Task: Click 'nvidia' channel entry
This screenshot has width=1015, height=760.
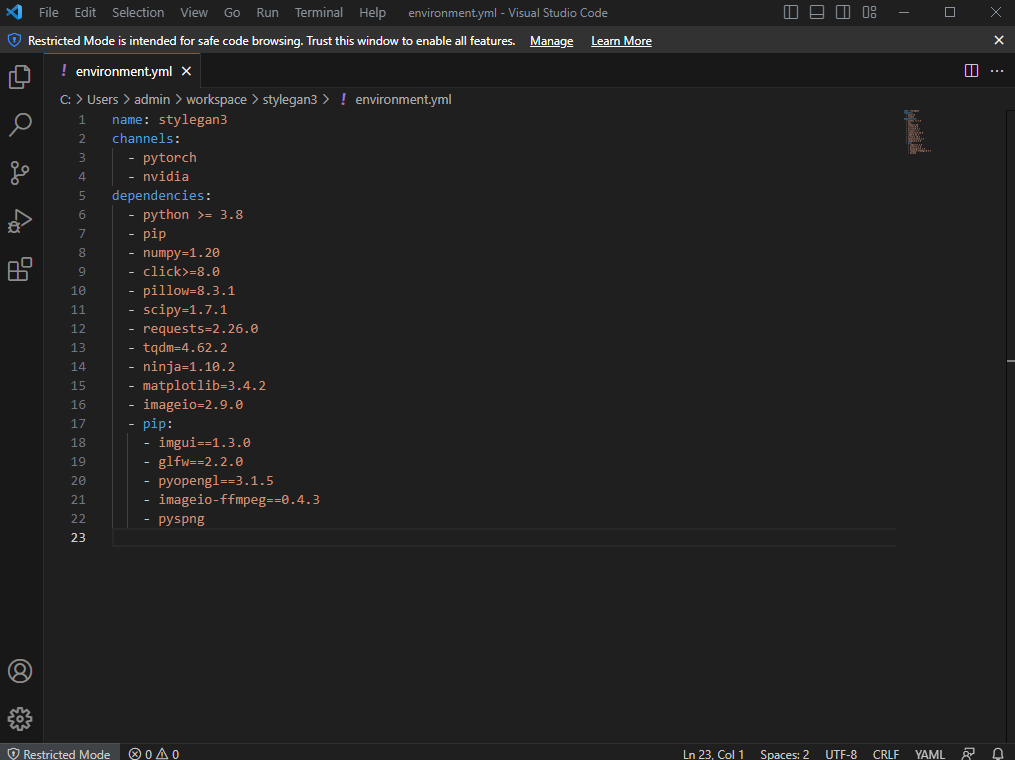Action: [166, 177]
